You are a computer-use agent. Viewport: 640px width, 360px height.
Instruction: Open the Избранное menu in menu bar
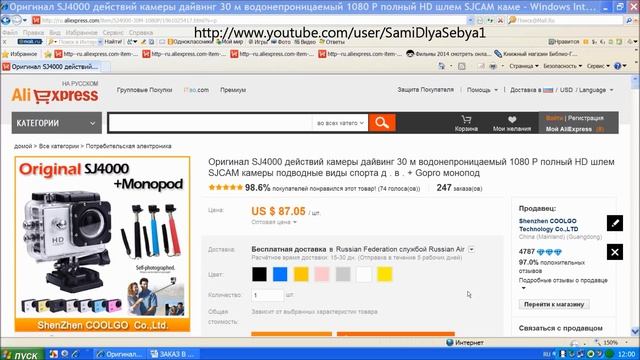(81, 32)
